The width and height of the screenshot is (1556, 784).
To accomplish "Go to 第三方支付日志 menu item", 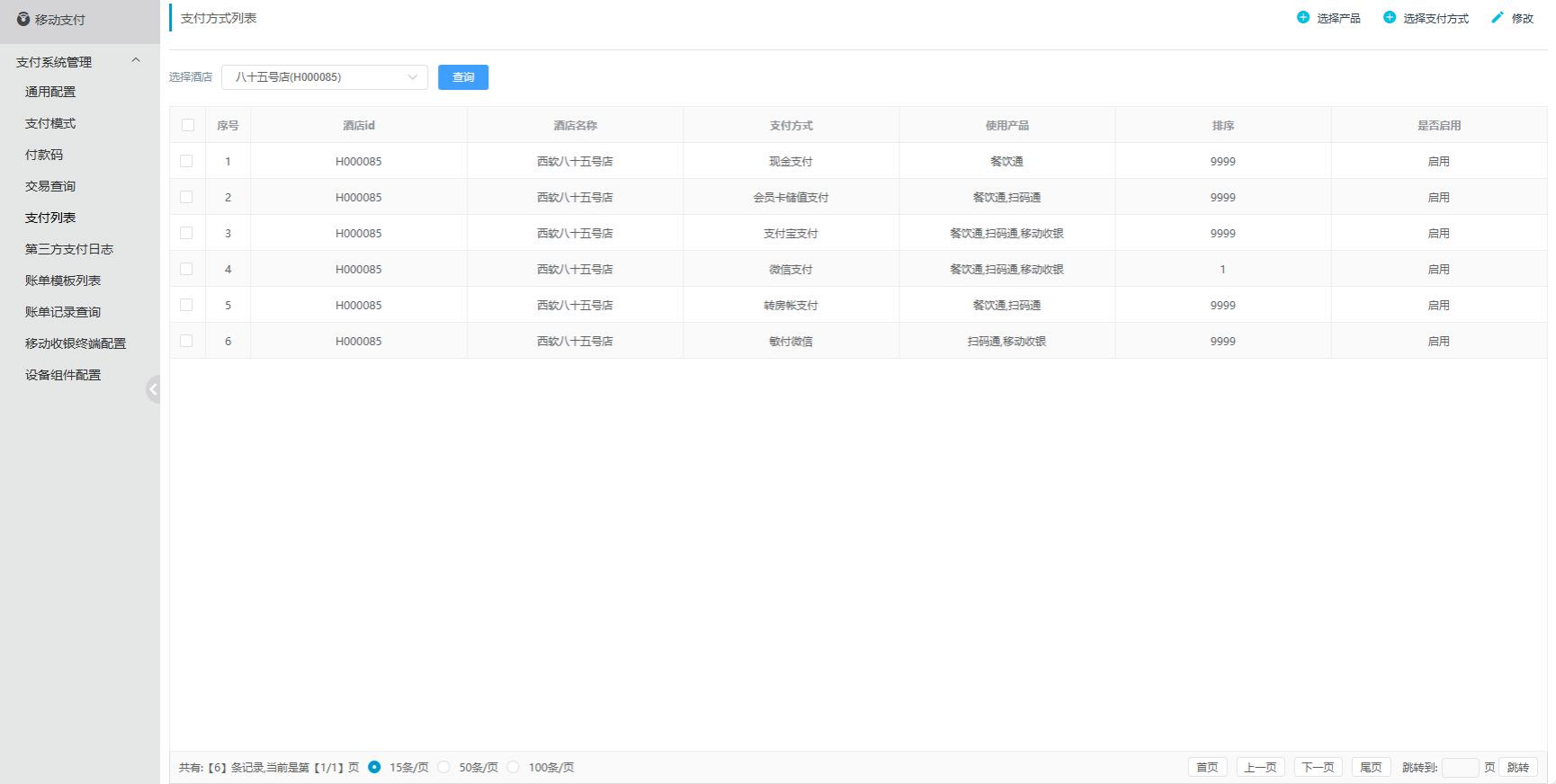I will [69, 249].
